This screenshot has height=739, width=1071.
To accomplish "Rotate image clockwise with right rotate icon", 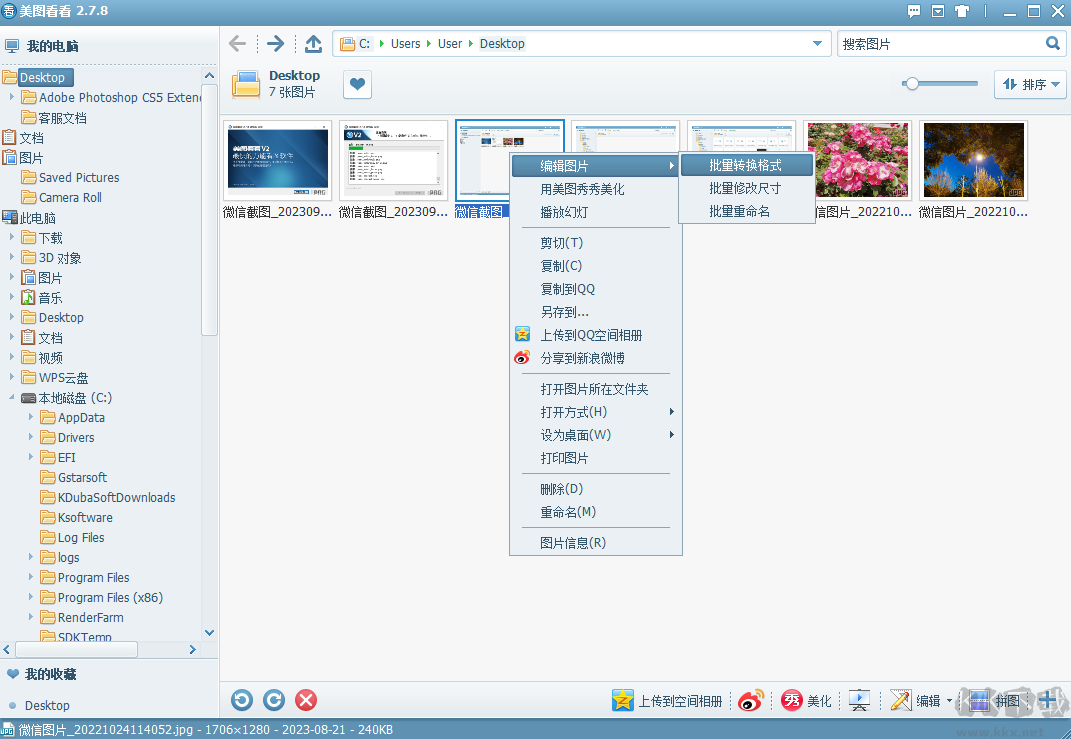I will tap(274, 700).
